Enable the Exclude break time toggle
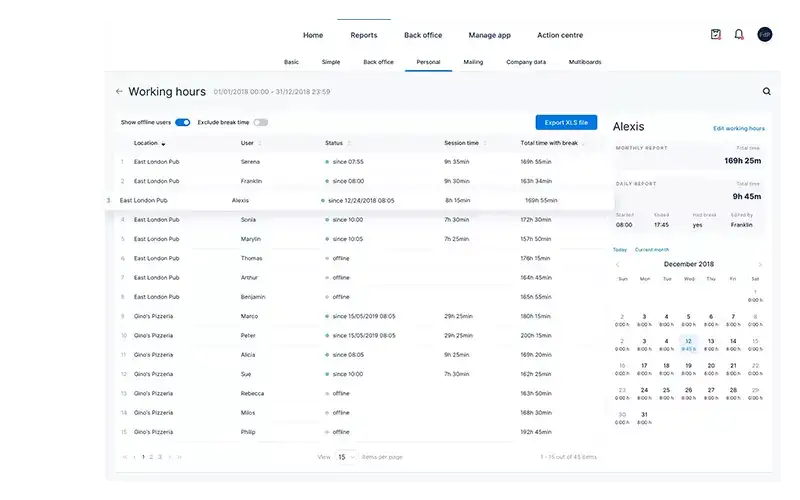 260,122
